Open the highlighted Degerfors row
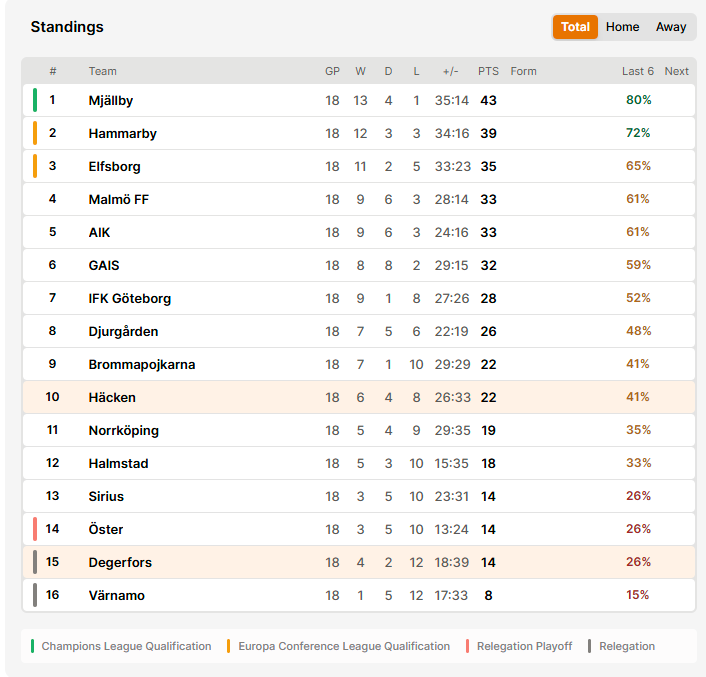The image size is (706, 677). [359, 562]
